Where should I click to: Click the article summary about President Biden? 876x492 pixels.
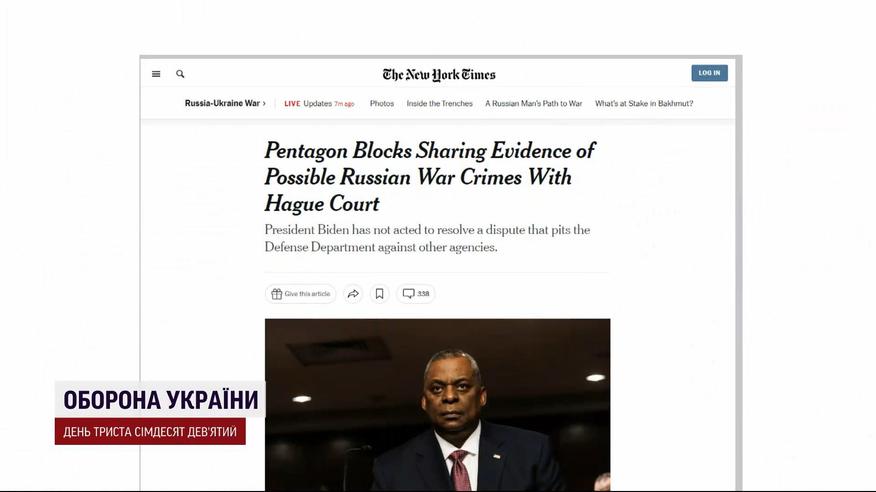427,238
